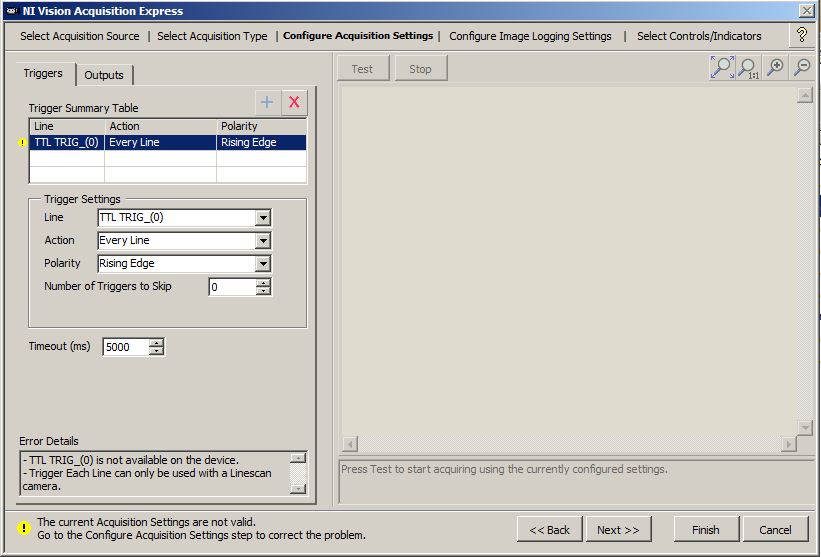Open the Line dropdown arrow
821x557 pixels.
coord(263,218)
